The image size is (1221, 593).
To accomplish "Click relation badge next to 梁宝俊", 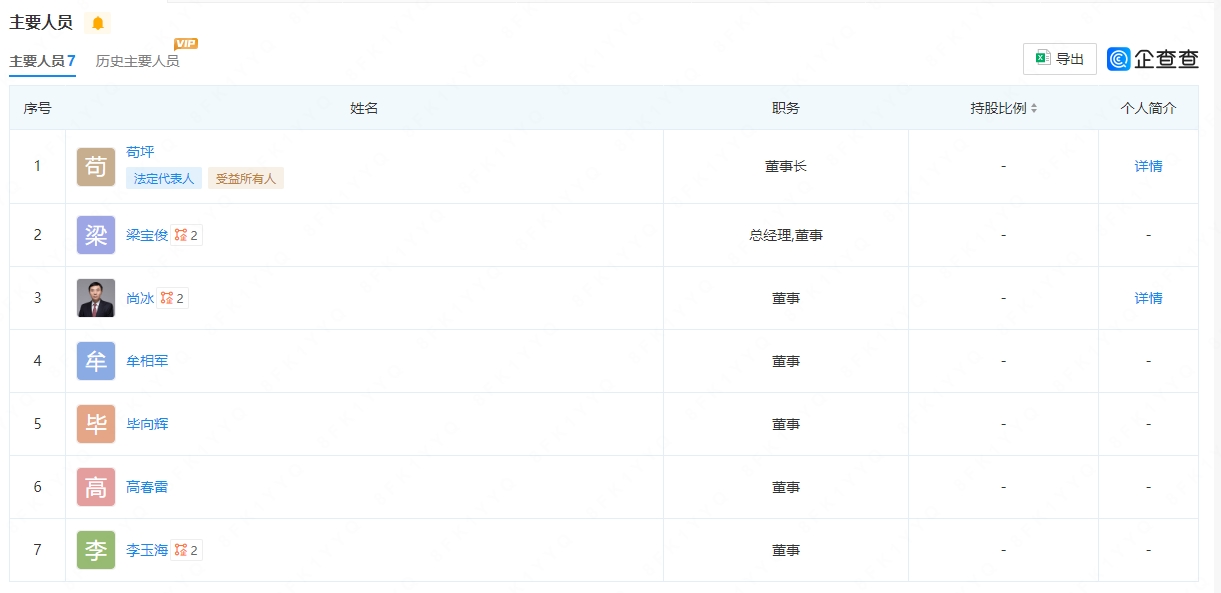I will tap(187, 235).
